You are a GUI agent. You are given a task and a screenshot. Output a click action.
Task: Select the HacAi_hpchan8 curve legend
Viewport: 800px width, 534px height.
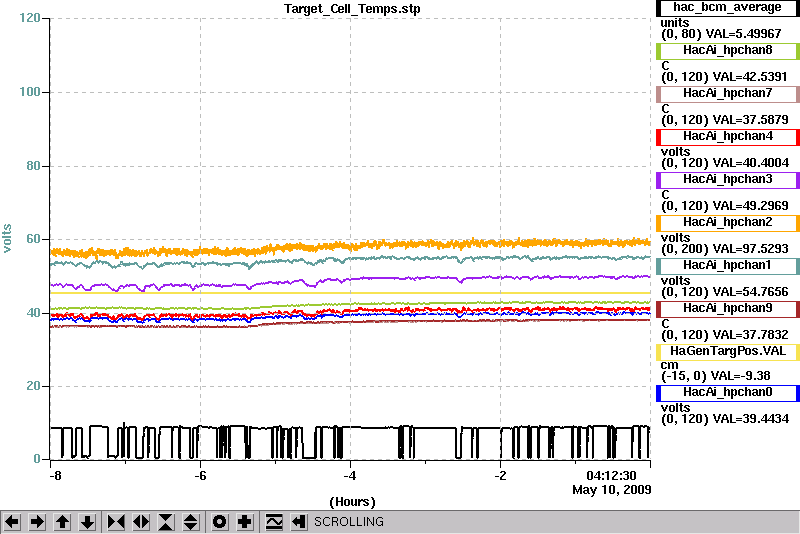728,50
